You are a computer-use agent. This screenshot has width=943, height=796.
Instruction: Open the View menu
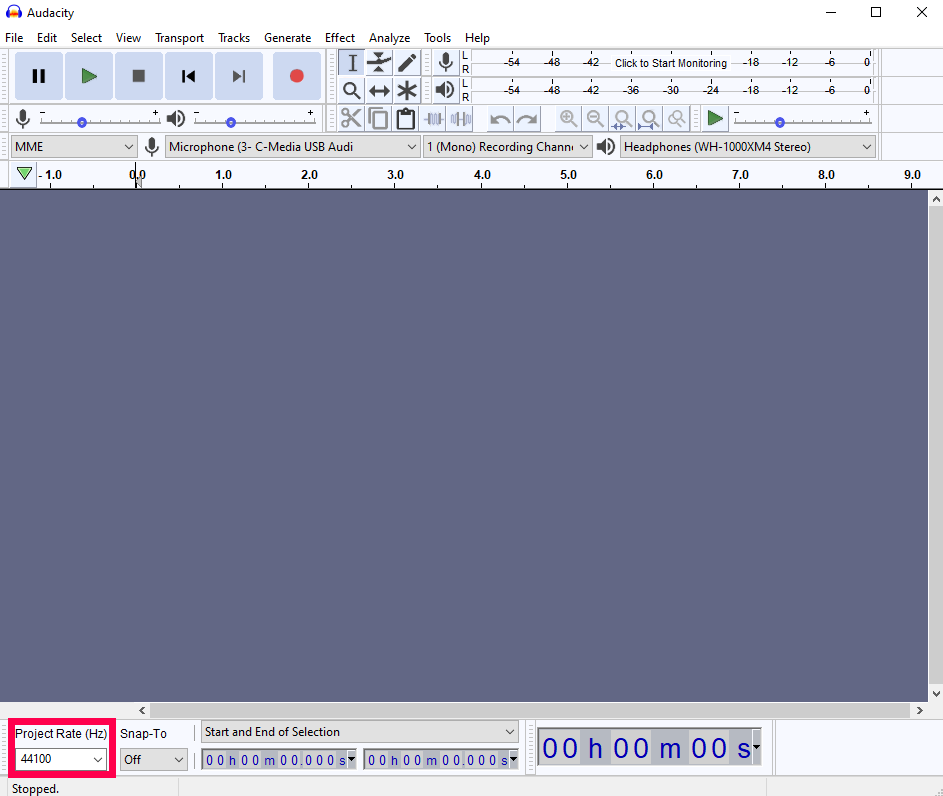(x=128, y=38)
